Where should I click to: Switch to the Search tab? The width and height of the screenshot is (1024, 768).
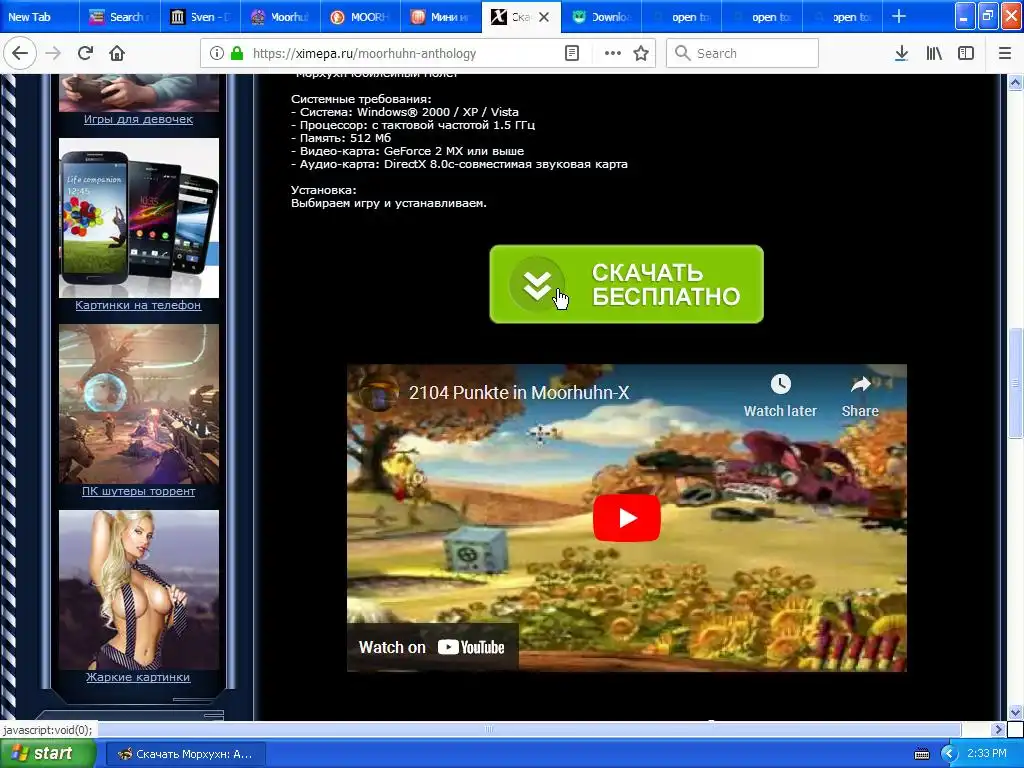[x=120, y=17]
